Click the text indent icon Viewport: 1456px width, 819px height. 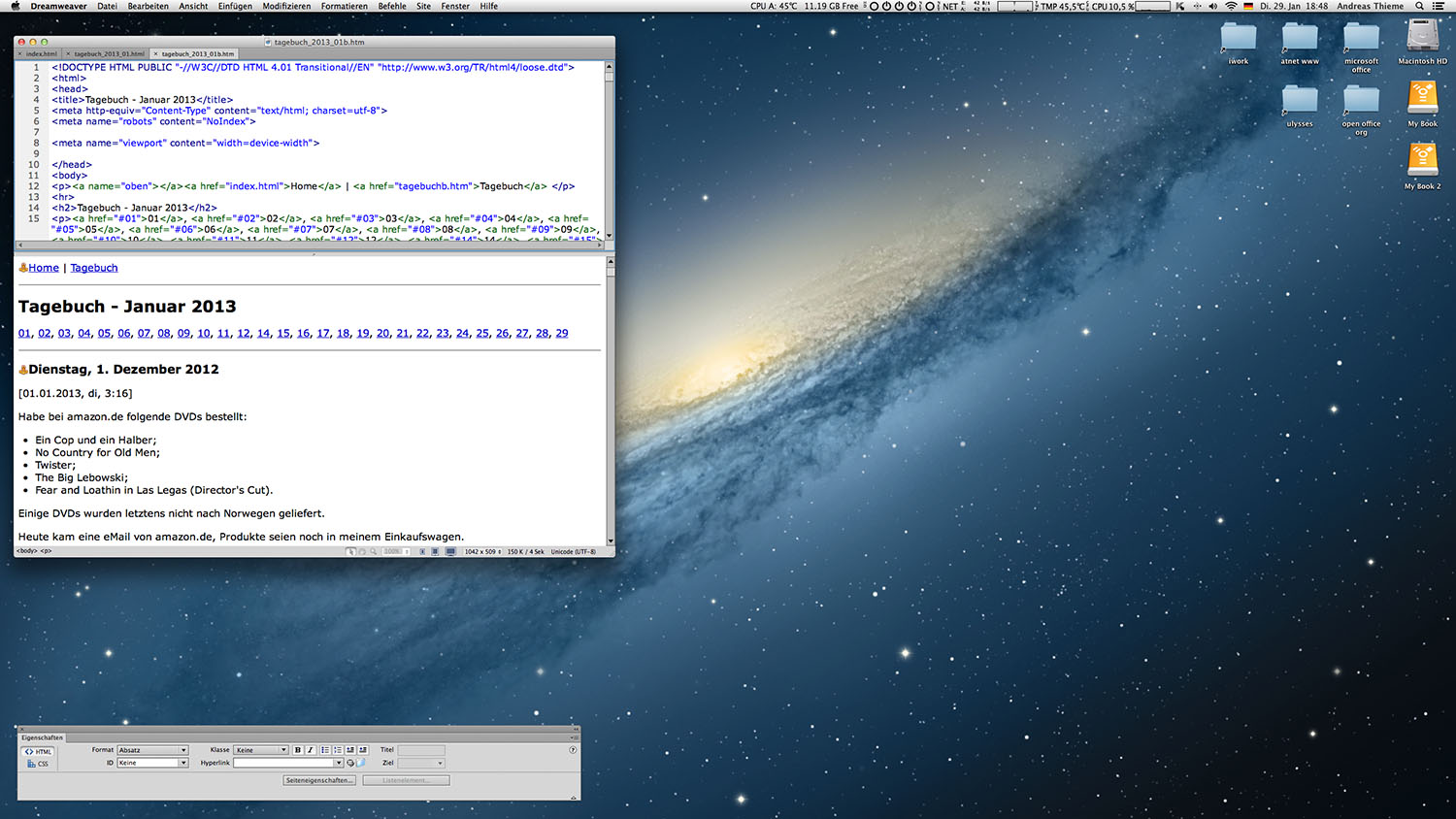(363, 750)
